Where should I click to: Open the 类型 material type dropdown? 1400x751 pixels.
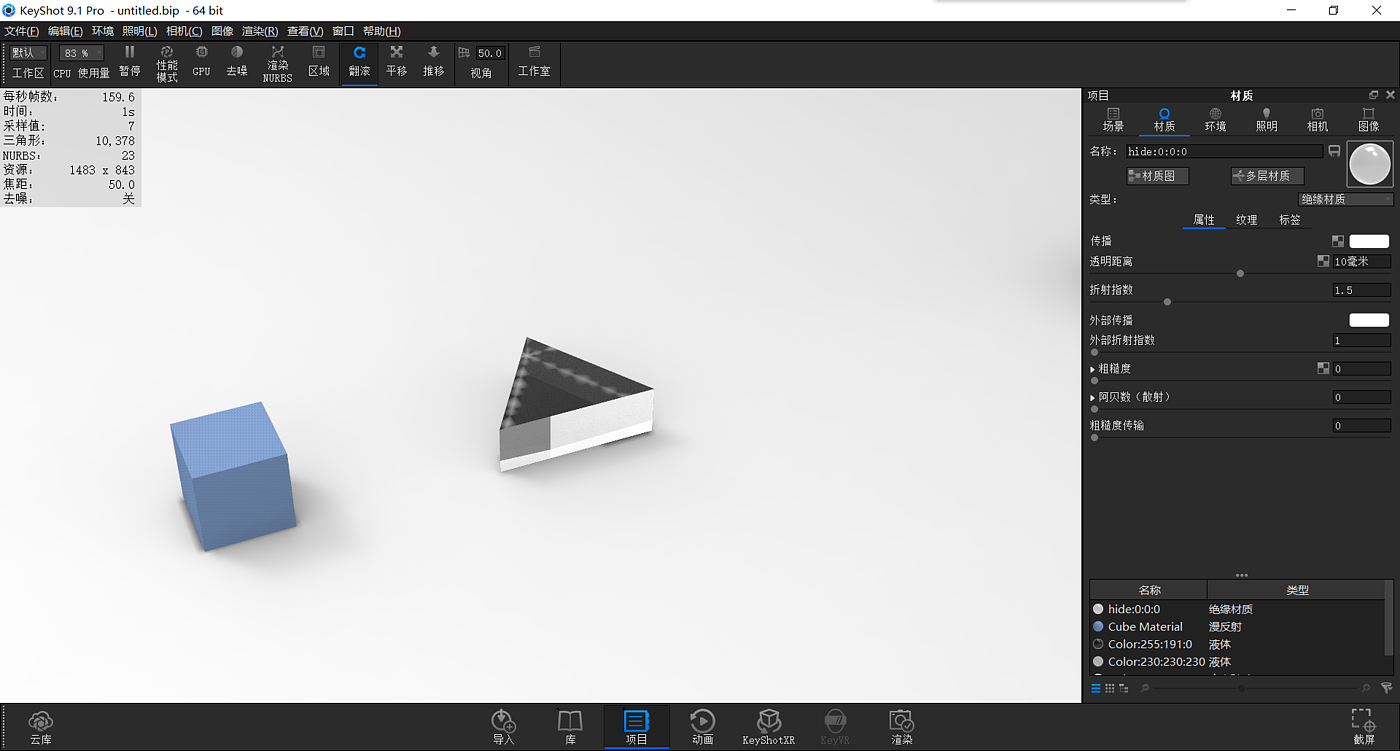pyautogui.click(x=1345, y=199)
